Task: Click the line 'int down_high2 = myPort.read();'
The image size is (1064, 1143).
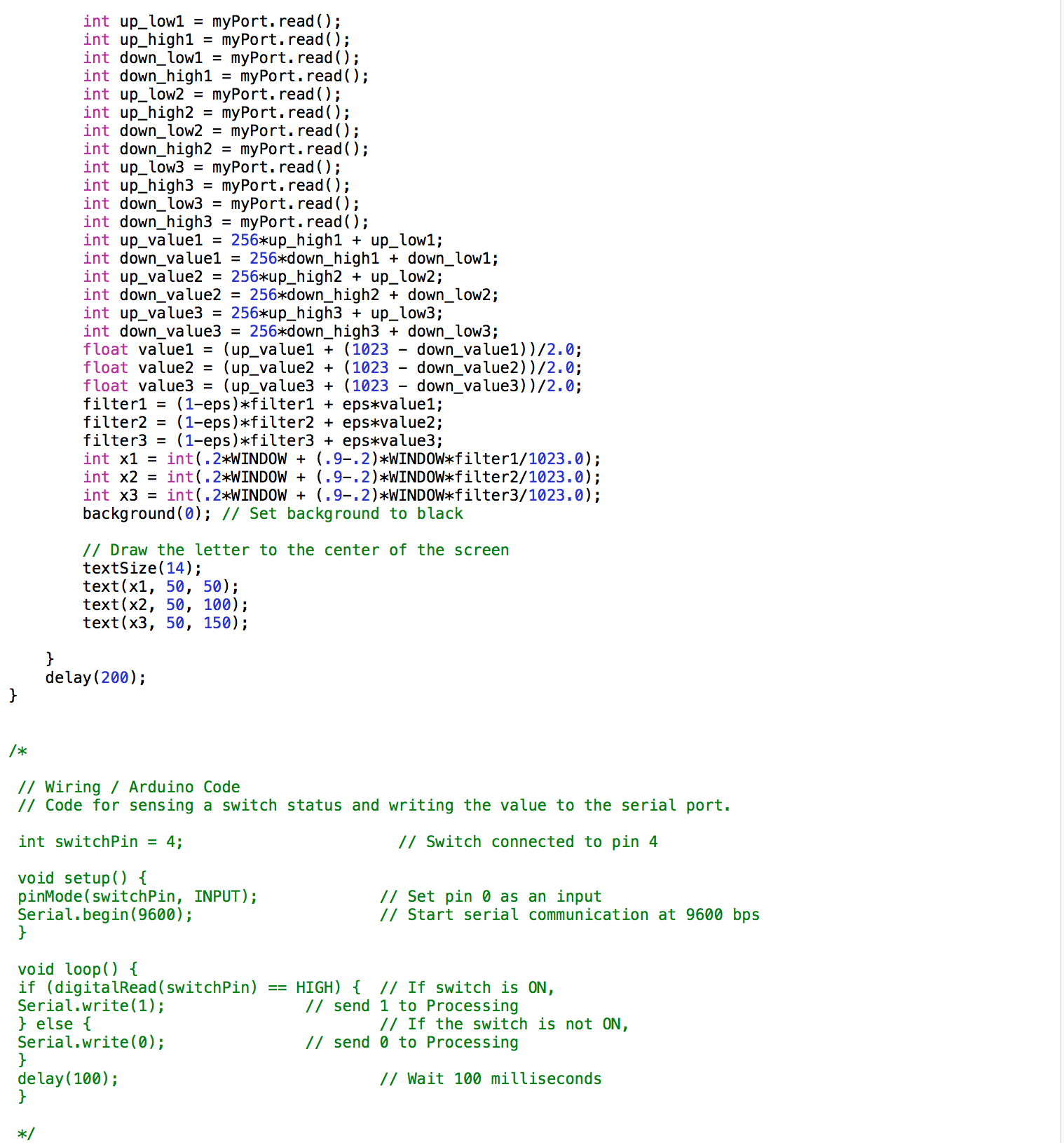Action: pyautogui.click(x=226, y=149)
